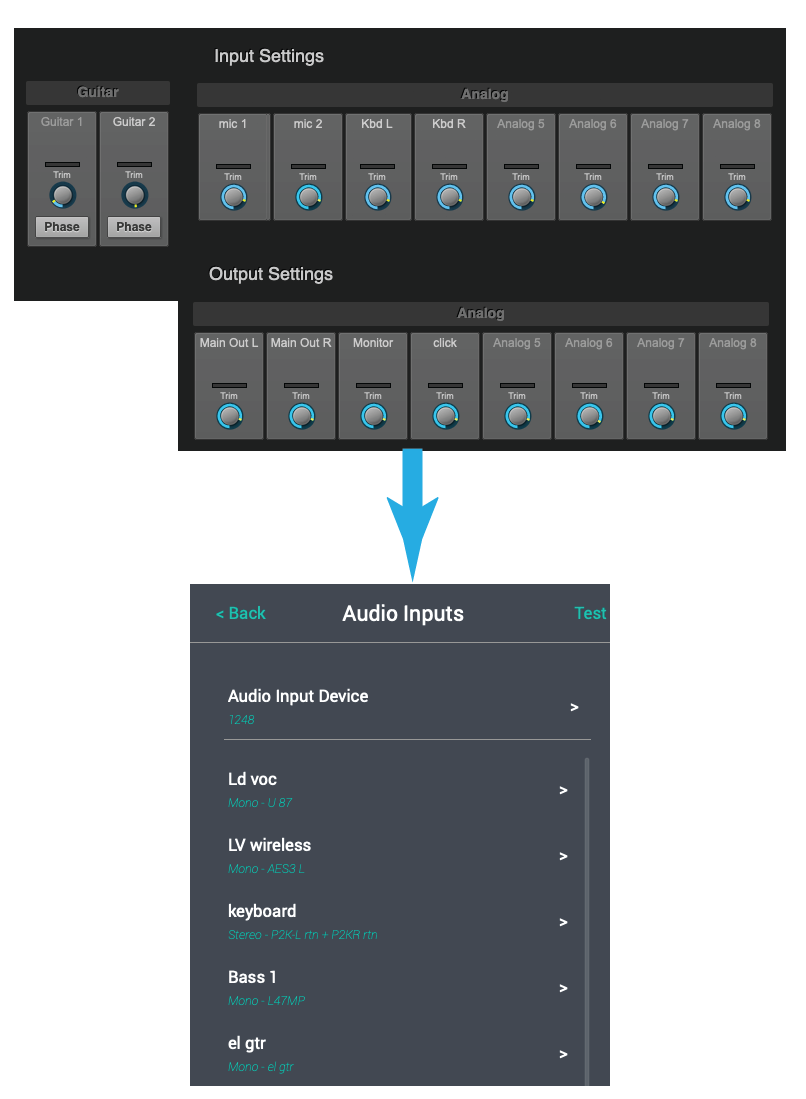This screenshot has width=806, height=1099.
Task: Click the output Analog 7 trim knob
Action: click(x=662, y=416)
